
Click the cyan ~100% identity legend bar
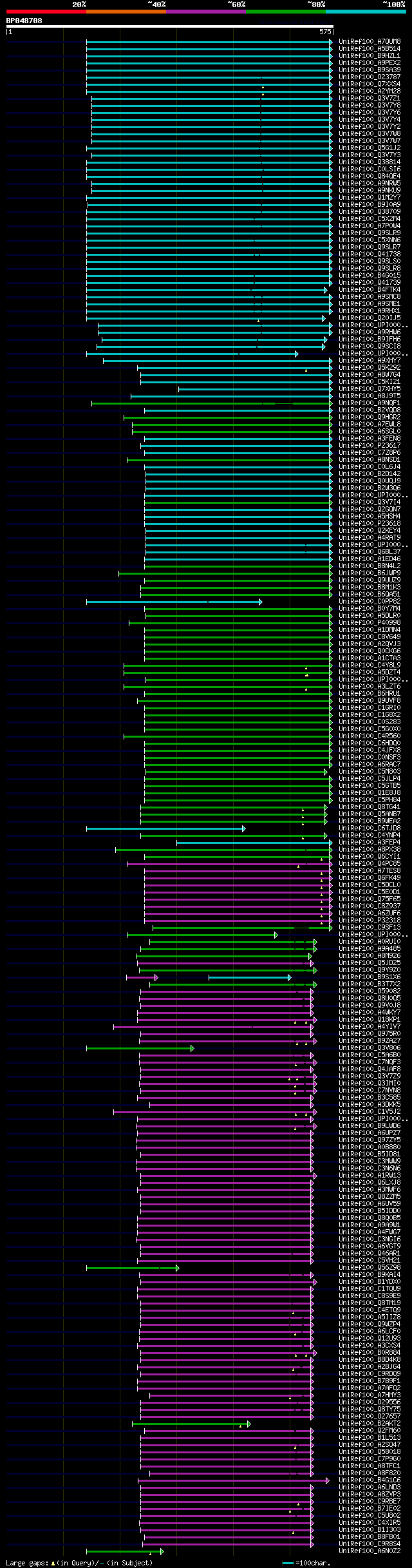pyautogui.click(x=366, y=12)
